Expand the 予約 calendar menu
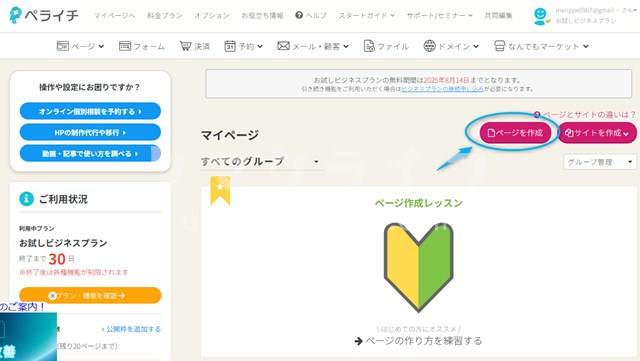640x361 pixels. [x=243, y=46]
